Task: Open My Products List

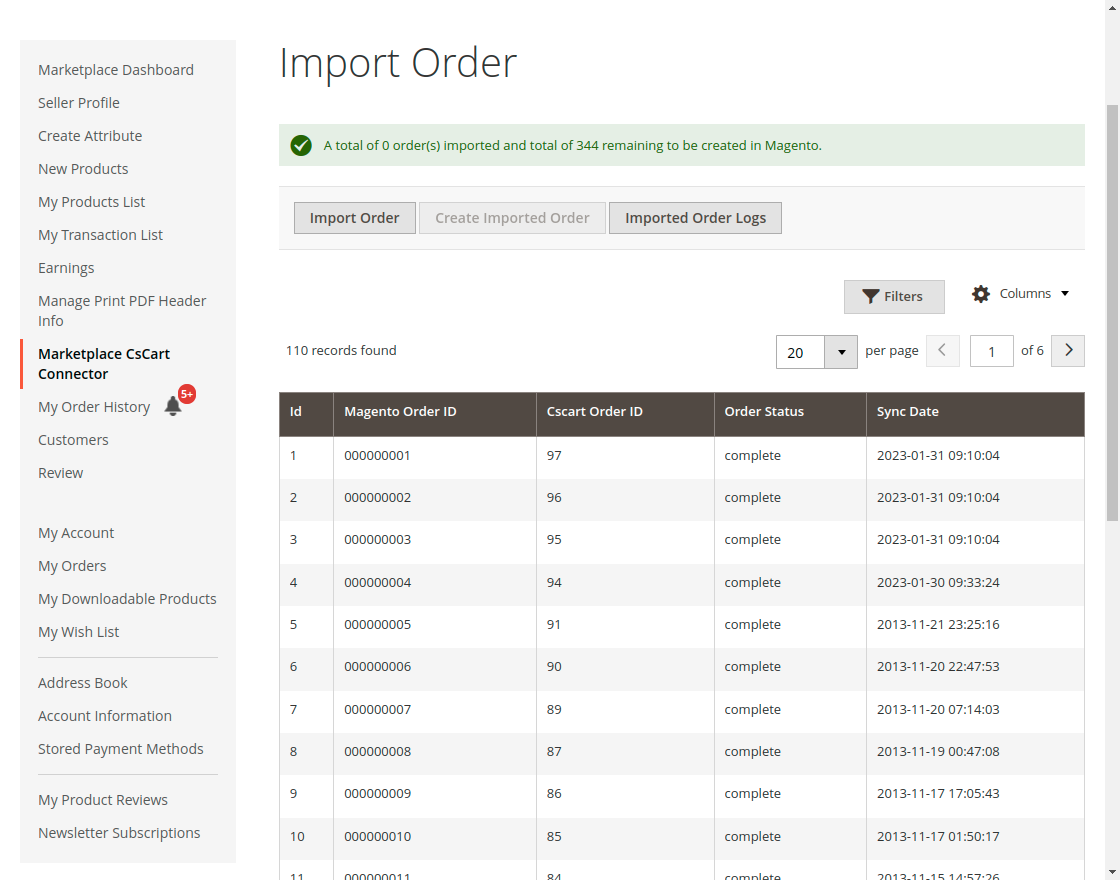Action: (91, 202)
